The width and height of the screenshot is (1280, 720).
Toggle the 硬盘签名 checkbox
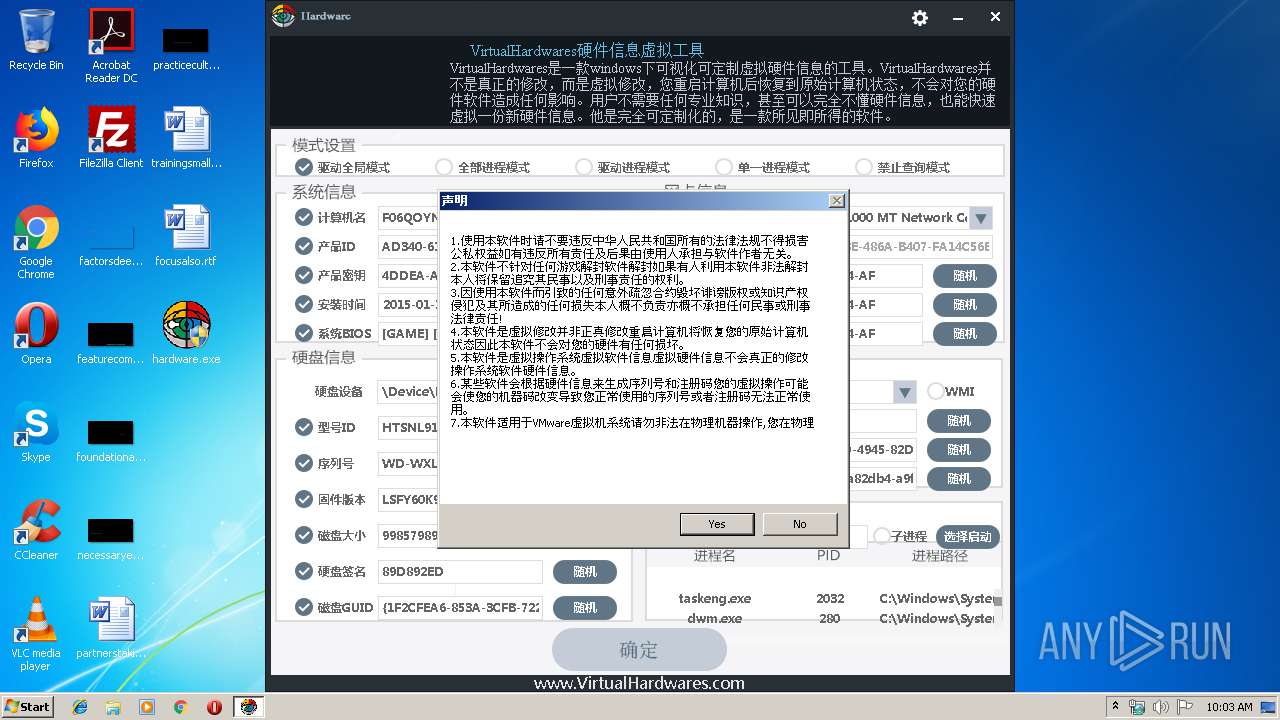point(304,571)
